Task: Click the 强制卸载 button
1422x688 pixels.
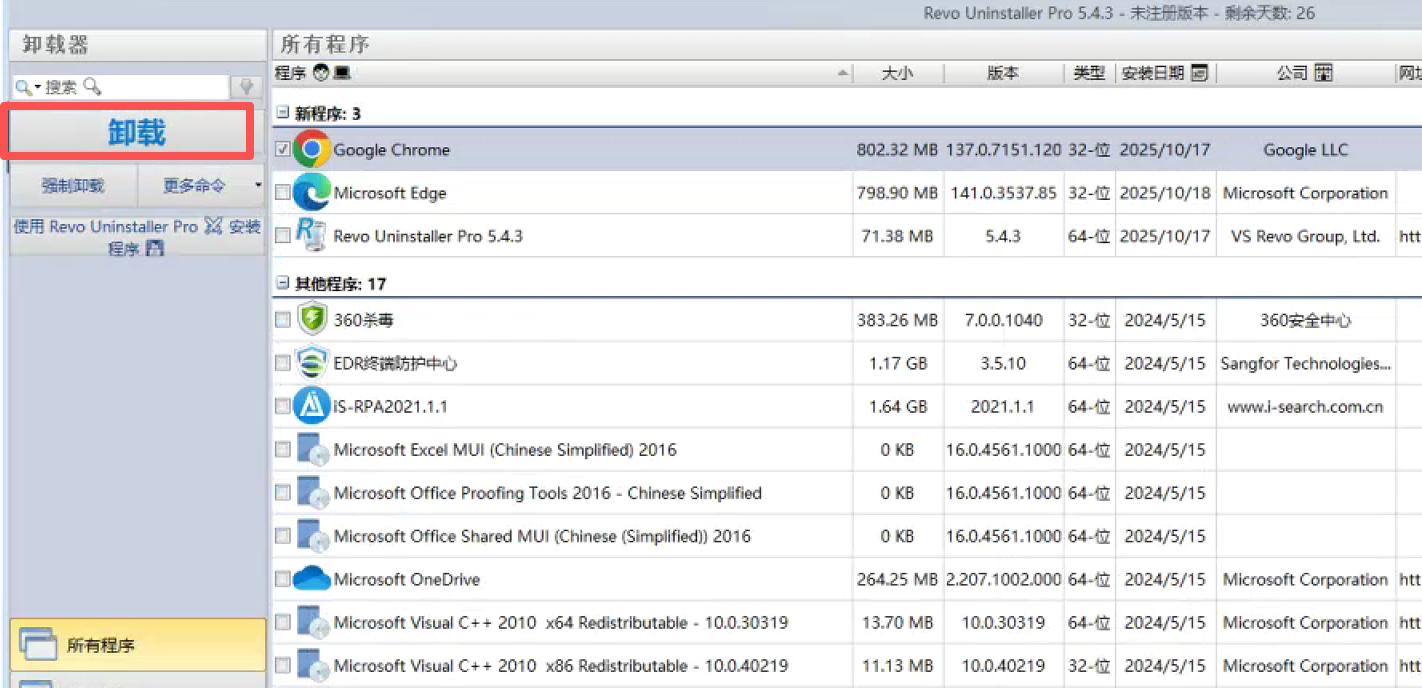Action: [73, 185]
